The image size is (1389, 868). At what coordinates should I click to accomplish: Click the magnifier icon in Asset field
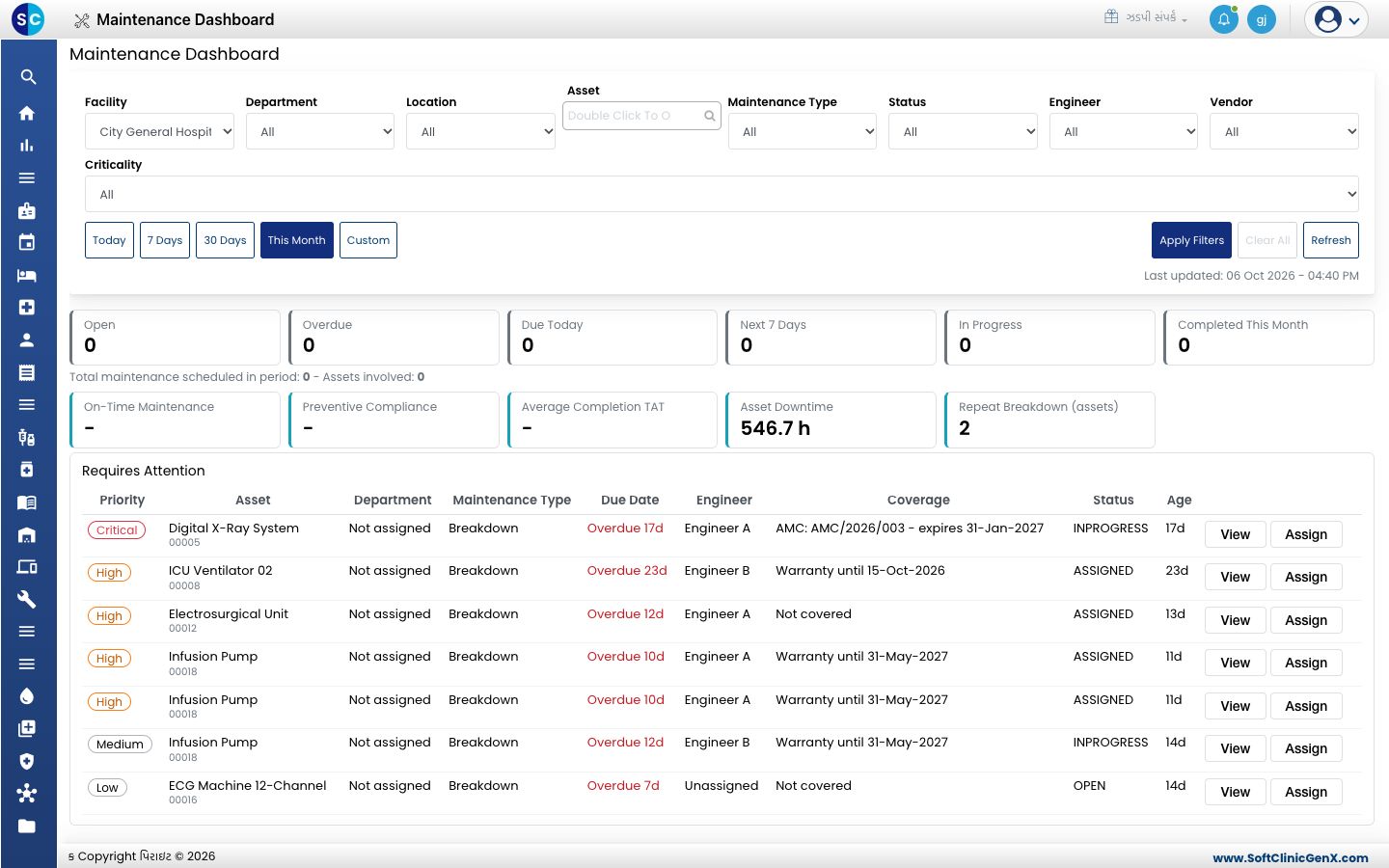(x=710, y=116)
